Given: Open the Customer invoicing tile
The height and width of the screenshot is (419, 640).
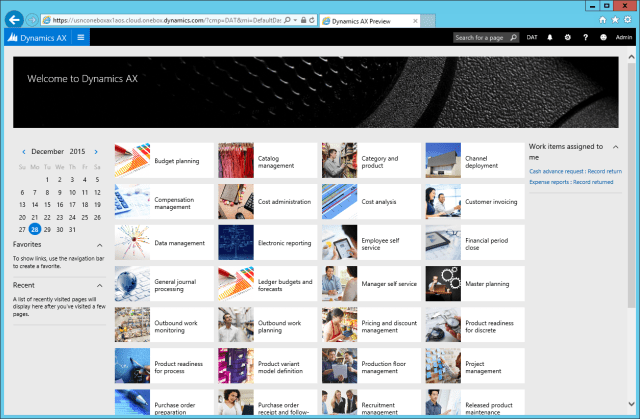Looking at the screenshot, I should (475, 202).
